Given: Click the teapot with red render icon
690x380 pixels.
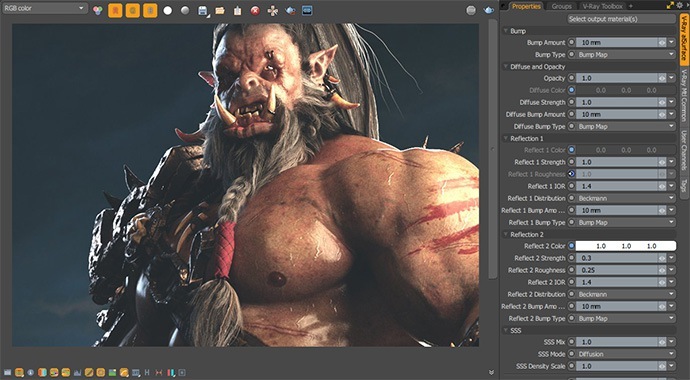Looking at the screenshot, I should [x=290, y=11].
